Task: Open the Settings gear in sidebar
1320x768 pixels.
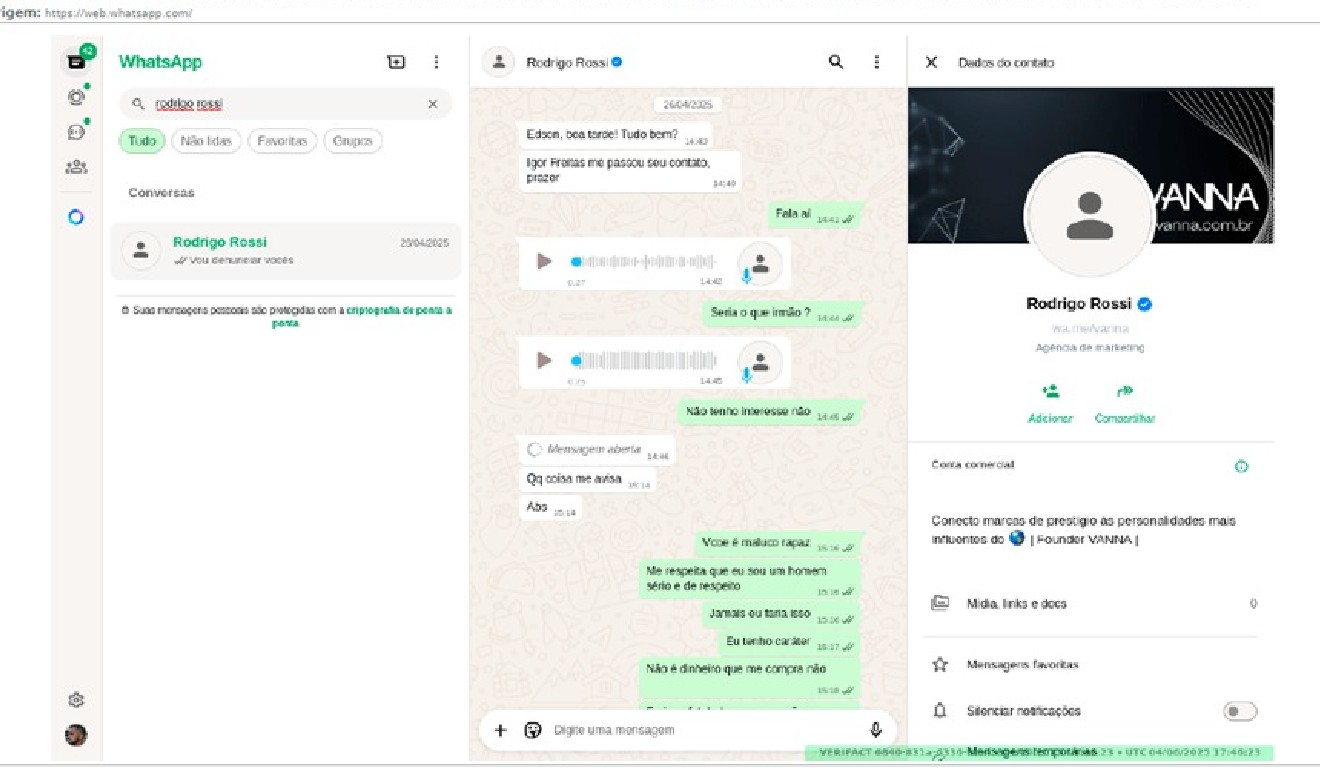Action: point(76,700)
